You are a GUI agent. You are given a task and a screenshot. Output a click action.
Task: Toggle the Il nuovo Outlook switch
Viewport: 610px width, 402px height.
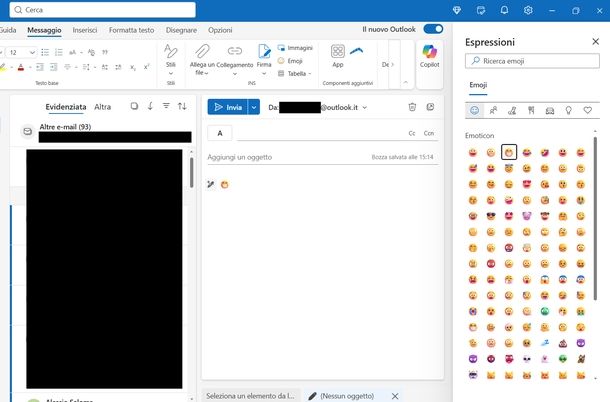(433, 29)
